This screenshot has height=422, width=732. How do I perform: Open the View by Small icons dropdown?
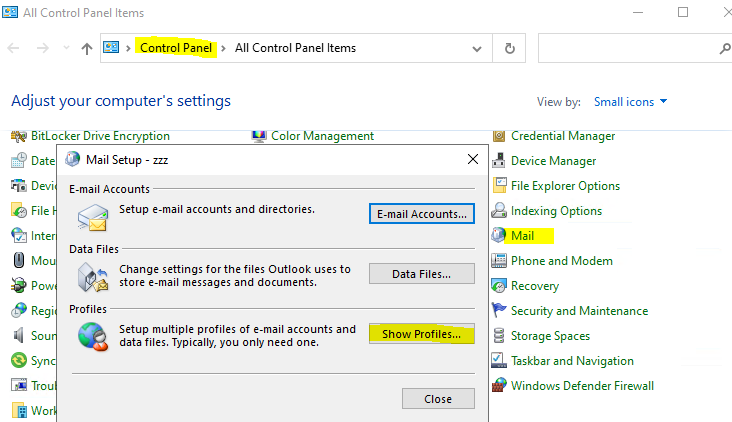click(x=630, y=102)
